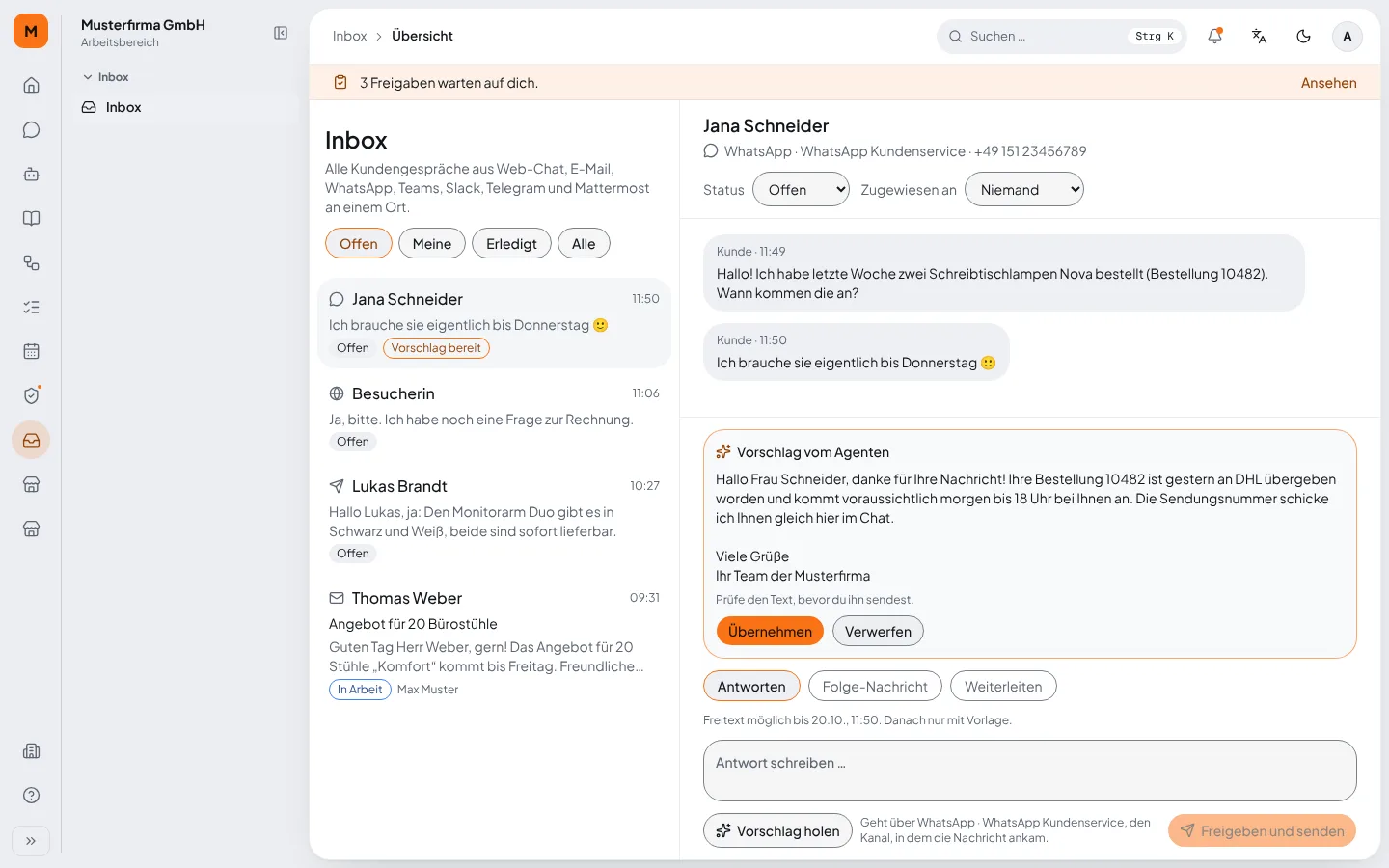Screen dimensions: 1389x868
Task: Select the "Meine" filter pill
Action: pyautogui.click(x=432, y=244)
